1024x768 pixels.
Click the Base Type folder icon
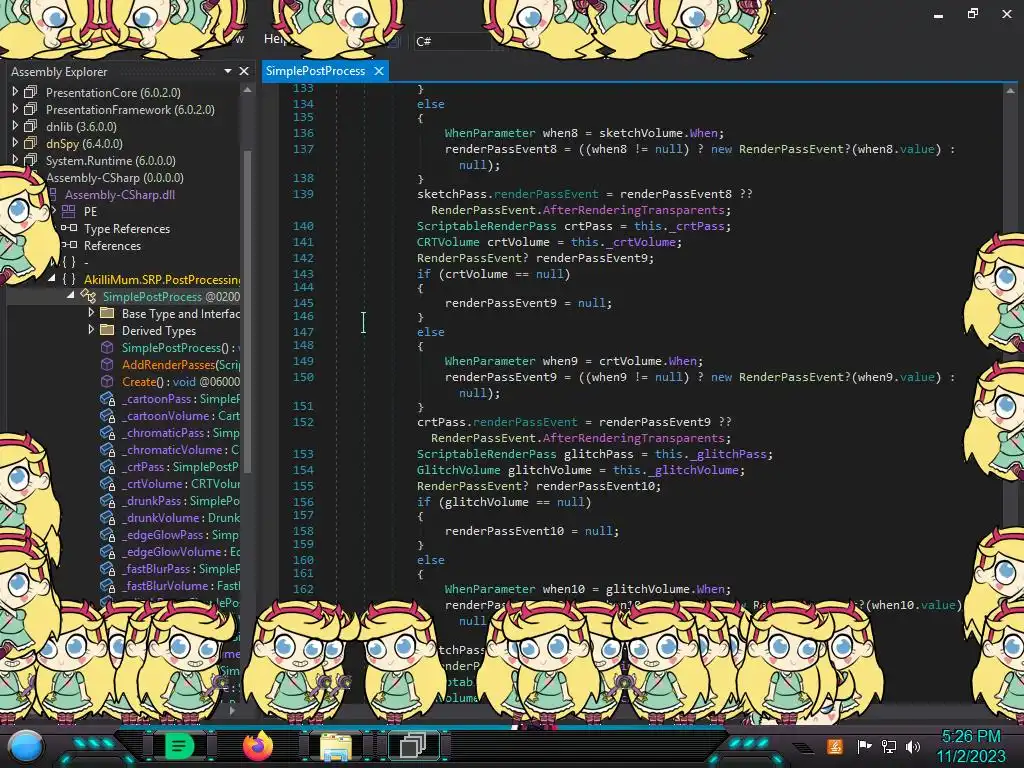coord(107,313)
